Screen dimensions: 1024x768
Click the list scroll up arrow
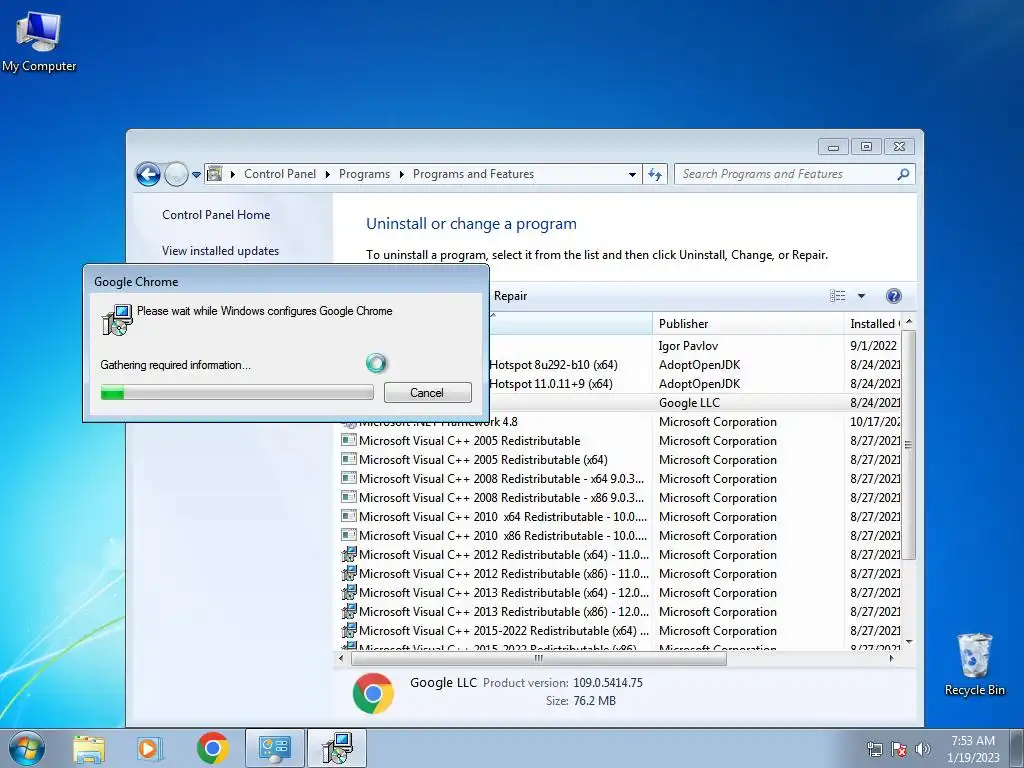click(908, 322)
